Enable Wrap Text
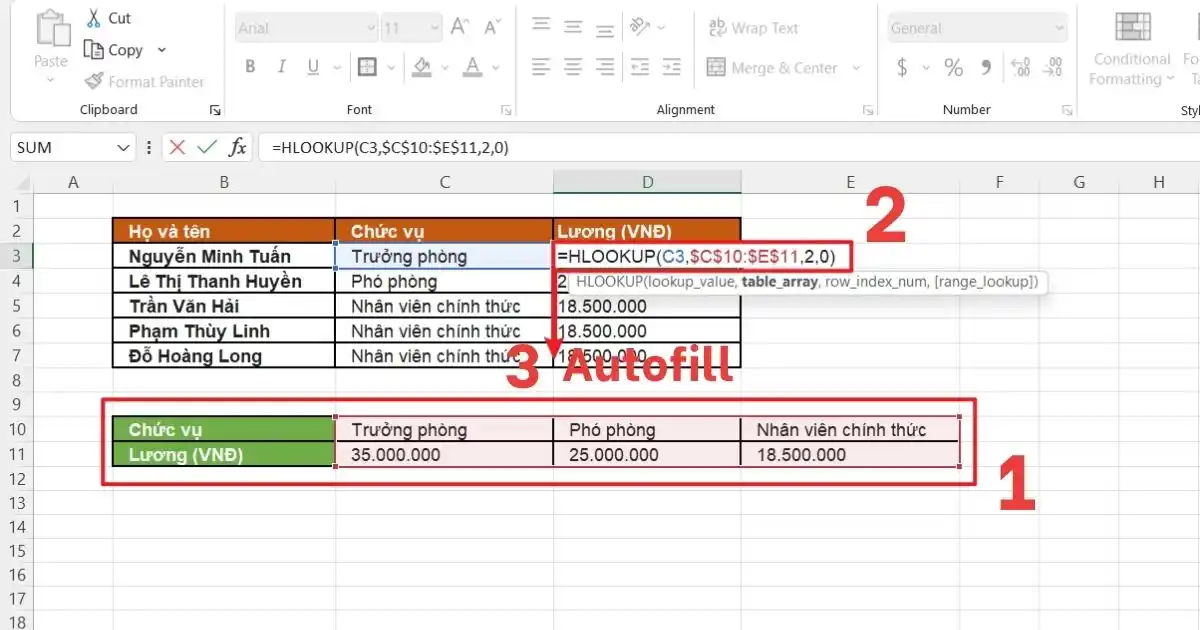 (x=754, y=28)
